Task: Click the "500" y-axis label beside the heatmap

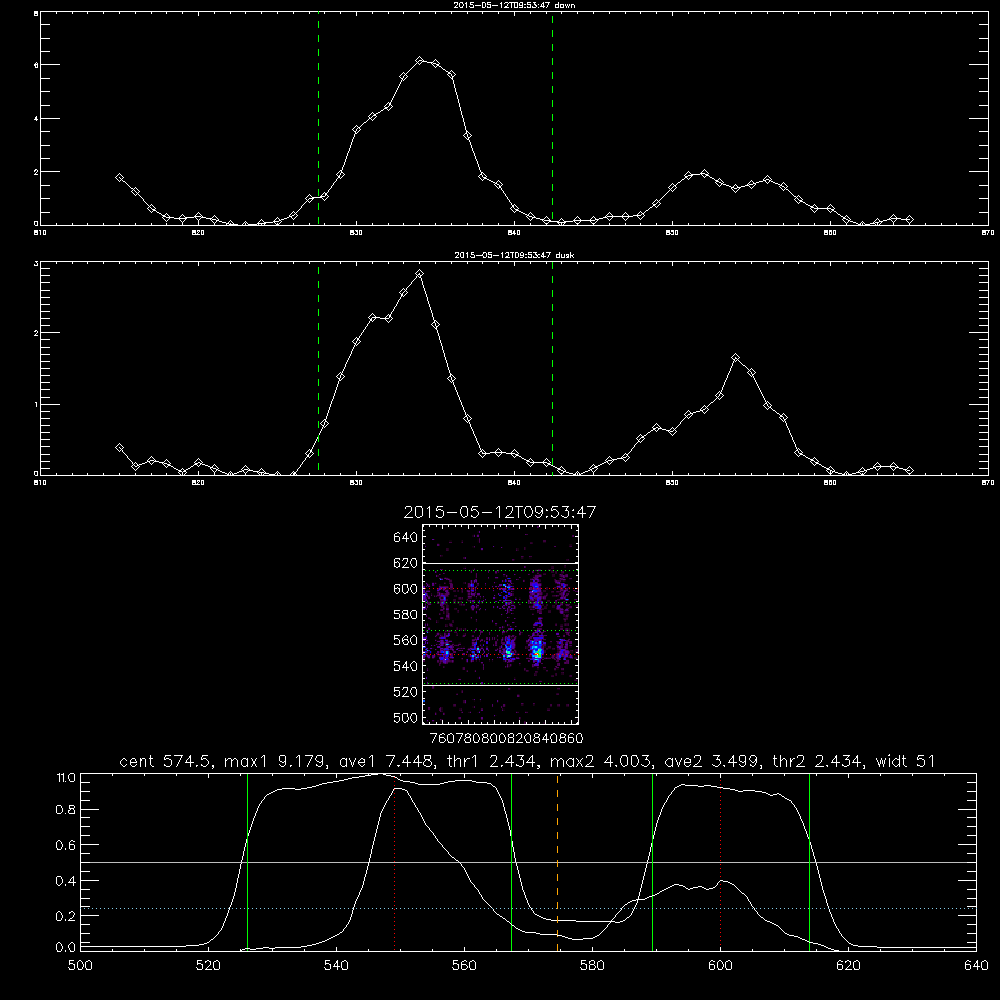Action: click(x=406, y=717)
